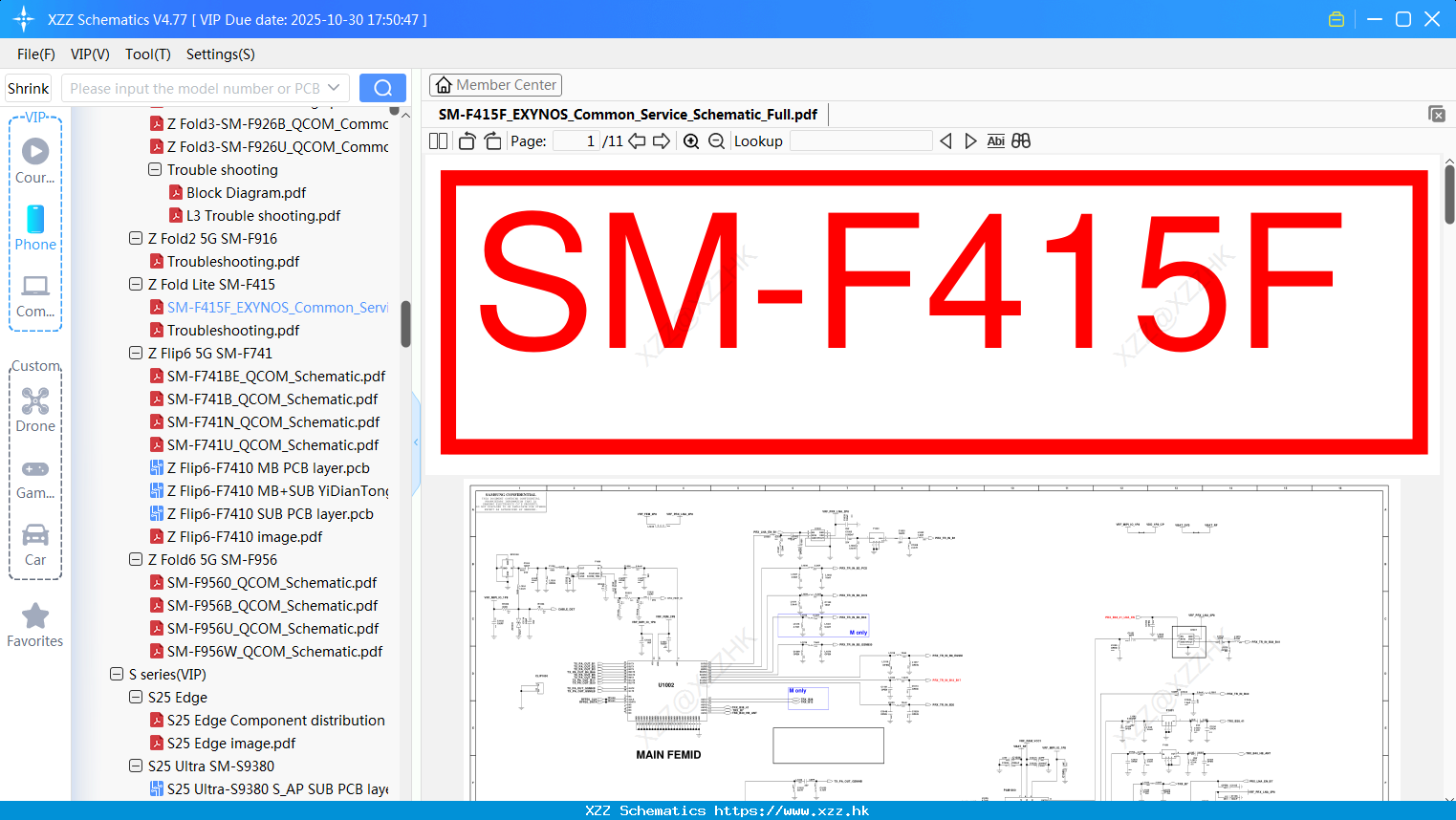Open Drone category
Screen dimensions: 1456x820
click(x=35, y=410)
